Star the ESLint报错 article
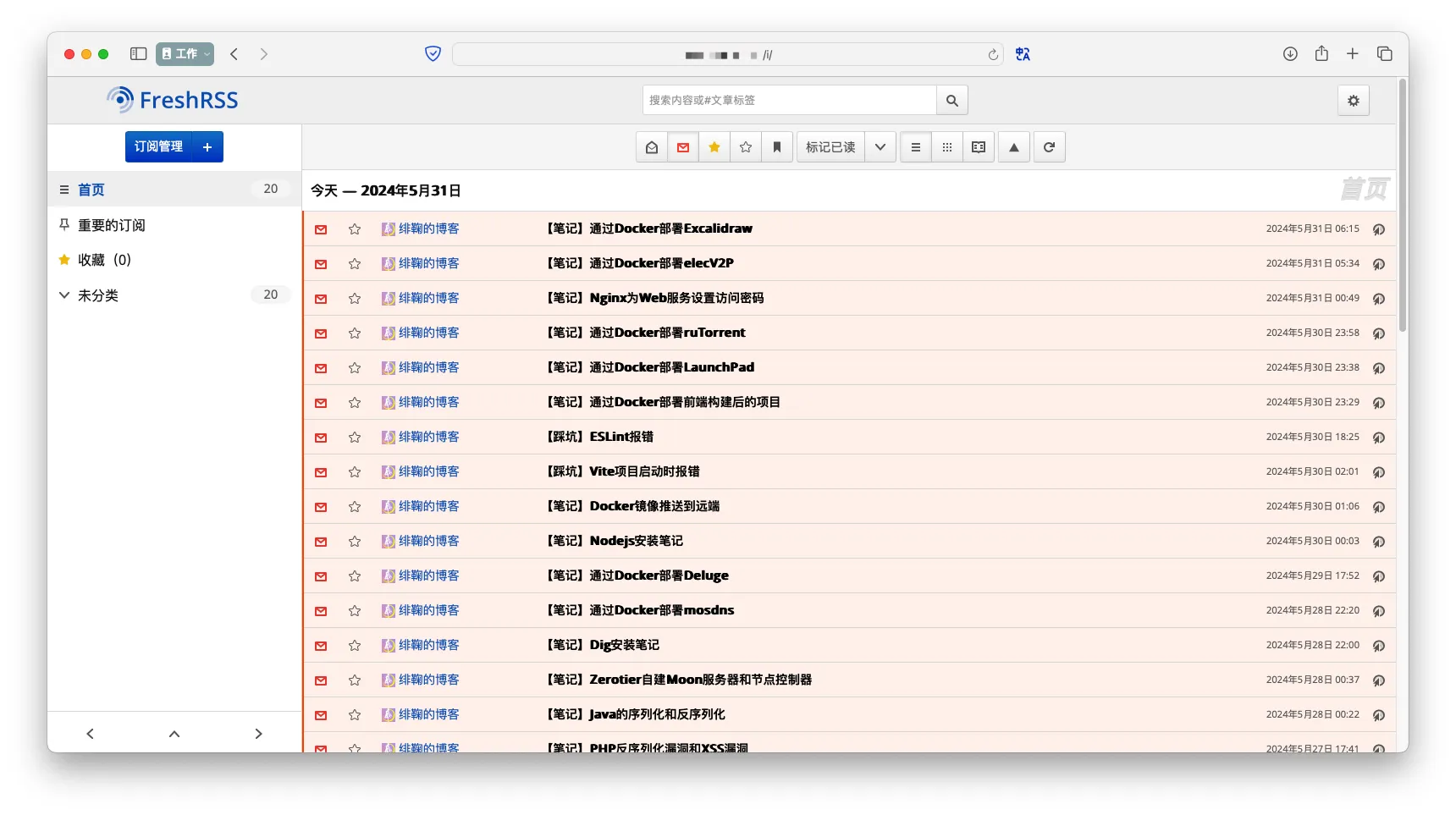Image resolution: width=1456 pixels, height=815 pixels. click(355, 438)
